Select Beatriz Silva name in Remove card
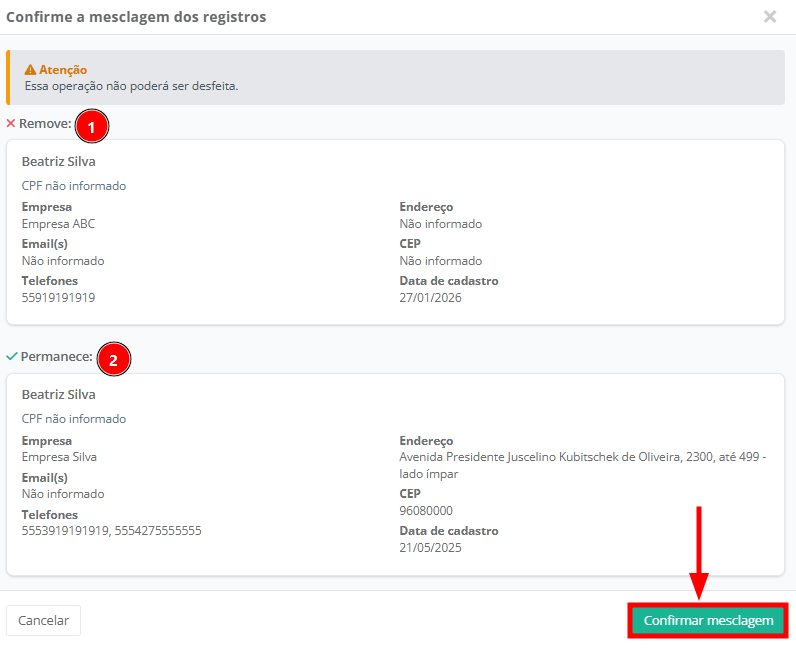796x649 pixels. point(59,161)
